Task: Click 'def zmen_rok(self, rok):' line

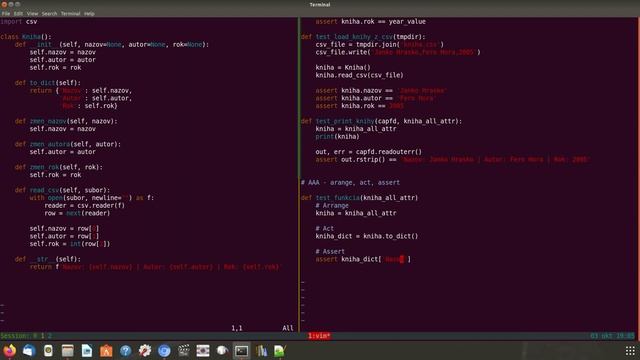Action: (59, 167)
